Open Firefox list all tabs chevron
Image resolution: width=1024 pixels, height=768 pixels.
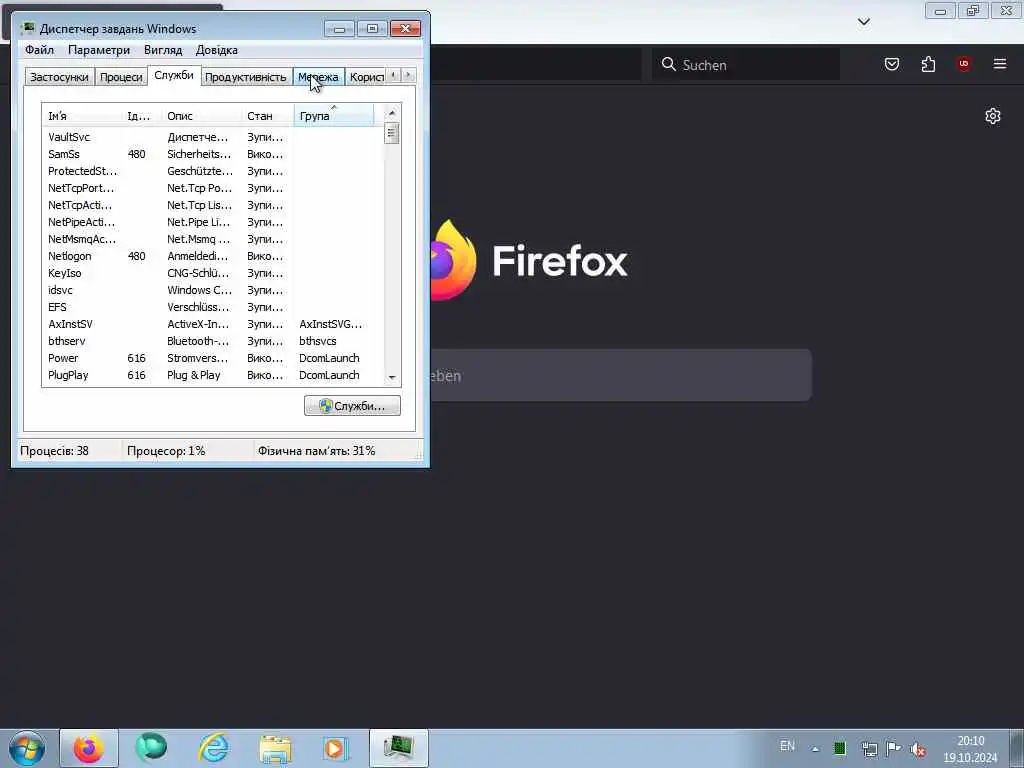[863, 22]
